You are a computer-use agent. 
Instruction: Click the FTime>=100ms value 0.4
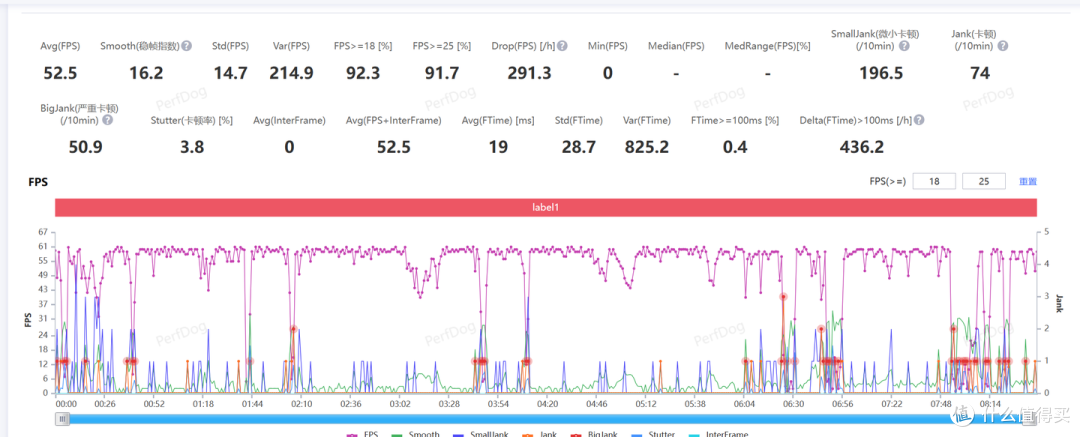click(x=734, y=146)
